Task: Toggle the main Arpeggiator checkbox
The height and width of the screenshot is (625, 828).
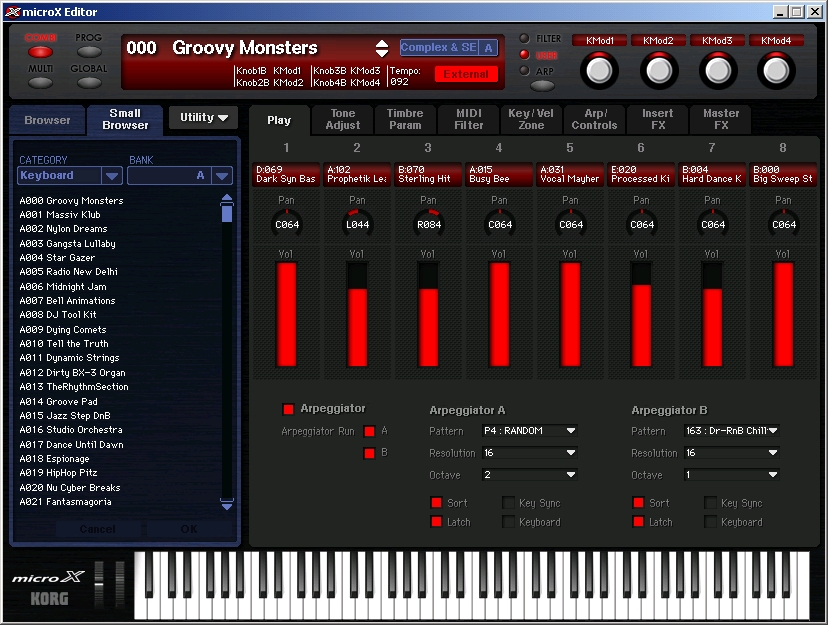Action: 288,409
